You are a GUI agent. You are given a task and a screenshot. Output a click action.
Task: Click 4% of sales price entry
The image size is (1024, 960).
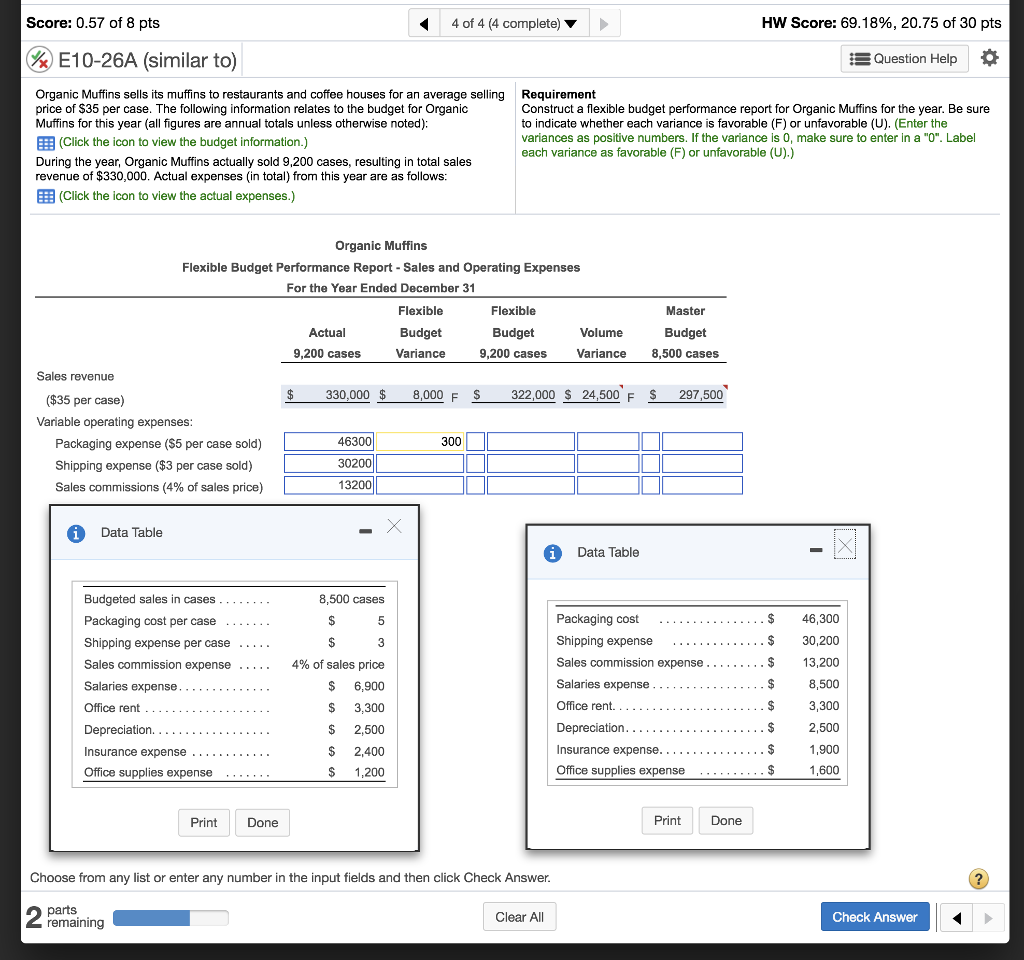click(x=338, y=665)
